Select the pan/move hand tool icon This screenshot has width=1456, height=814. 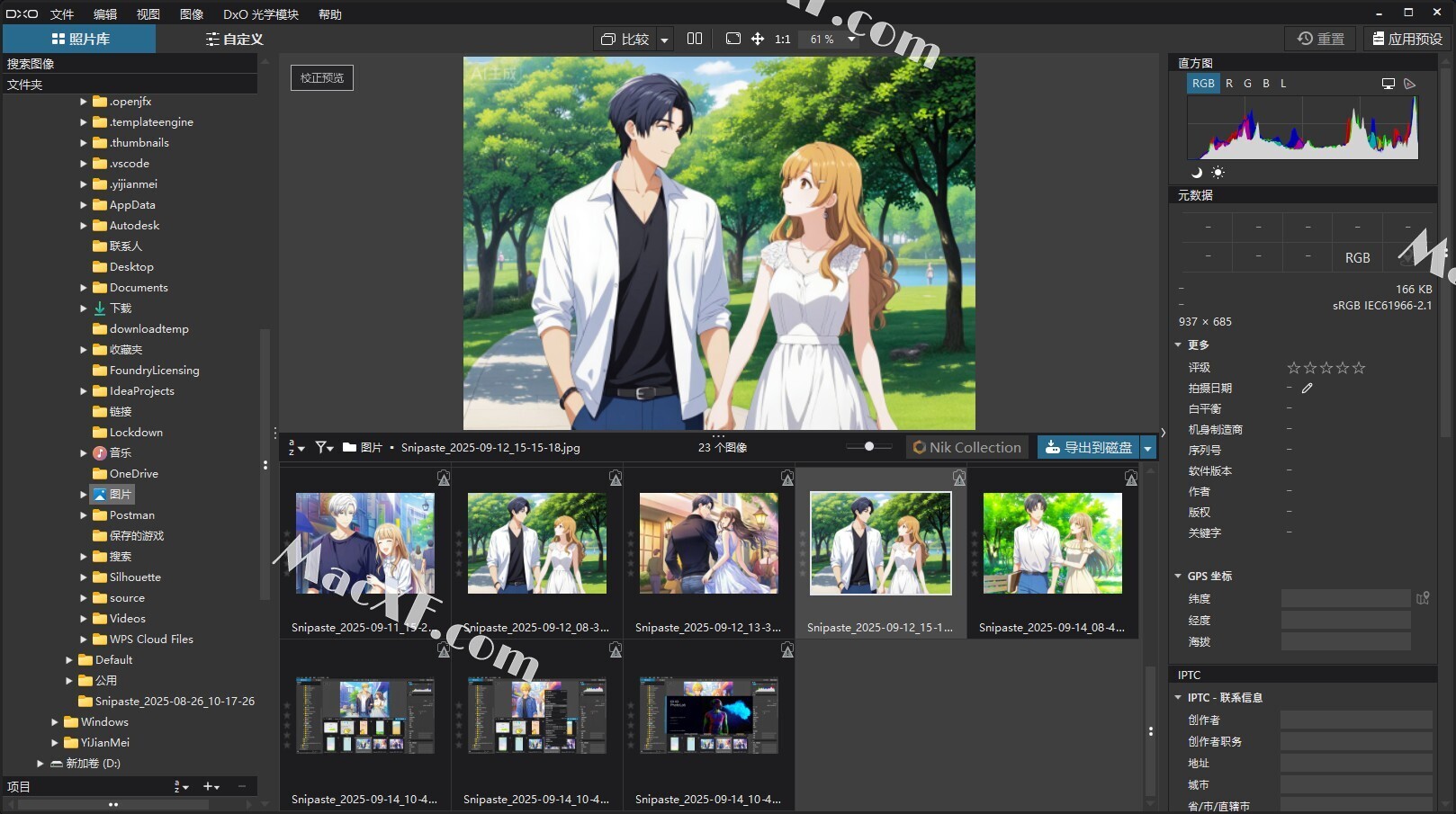point(758,39)
